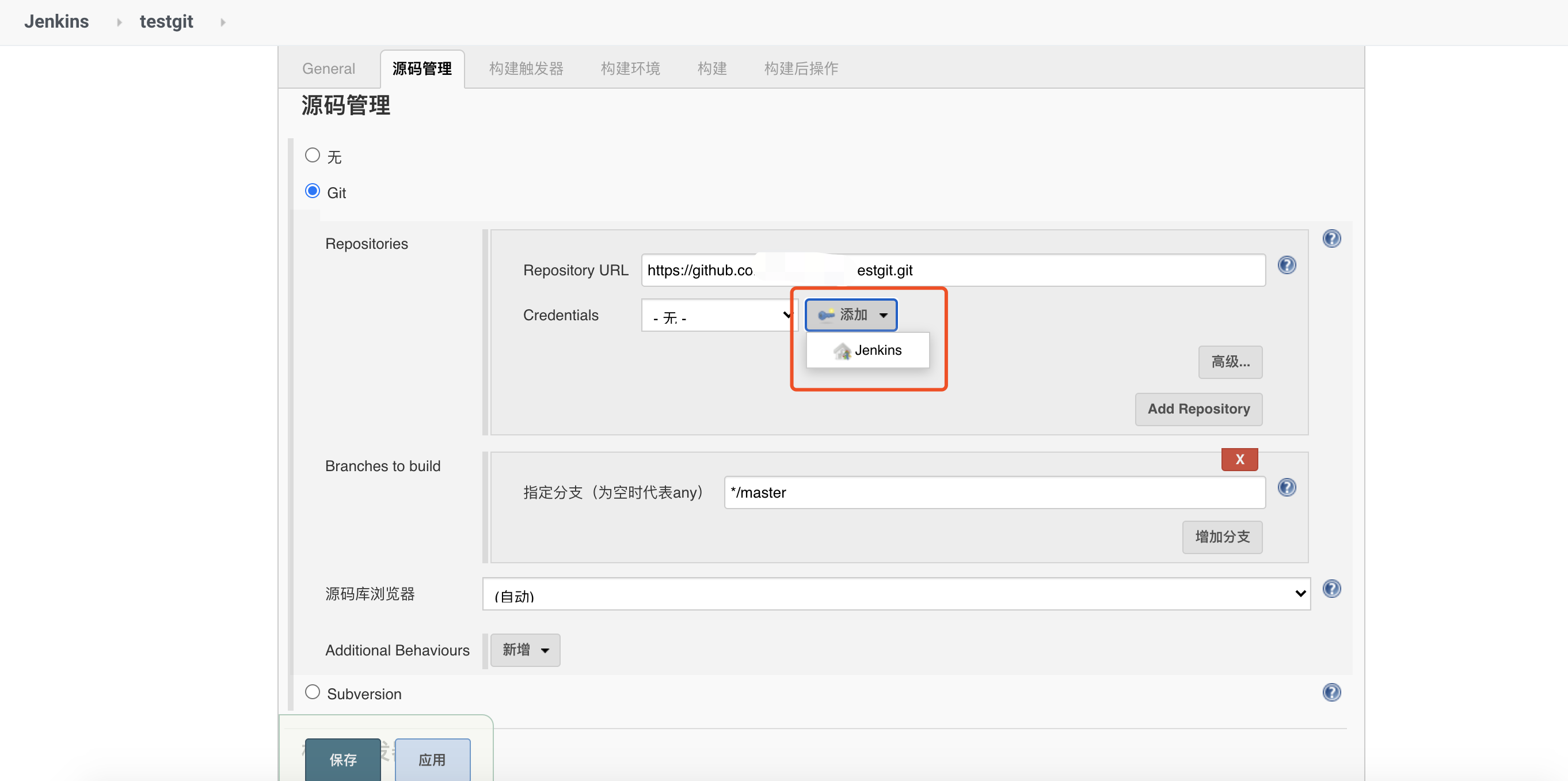
Task: Click the Jenkins house icon in dropdown
Action: (842, 351)
